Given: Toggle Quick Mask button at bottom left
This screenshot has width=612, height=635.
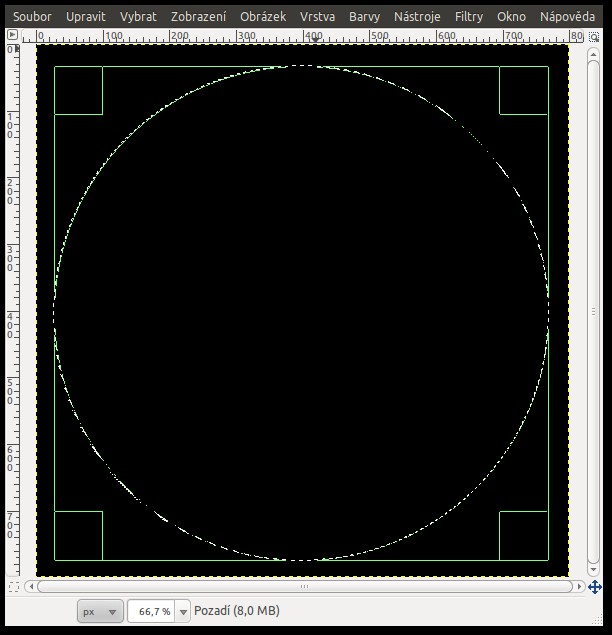Looking at the screenshot, I should tap(13, 587).
